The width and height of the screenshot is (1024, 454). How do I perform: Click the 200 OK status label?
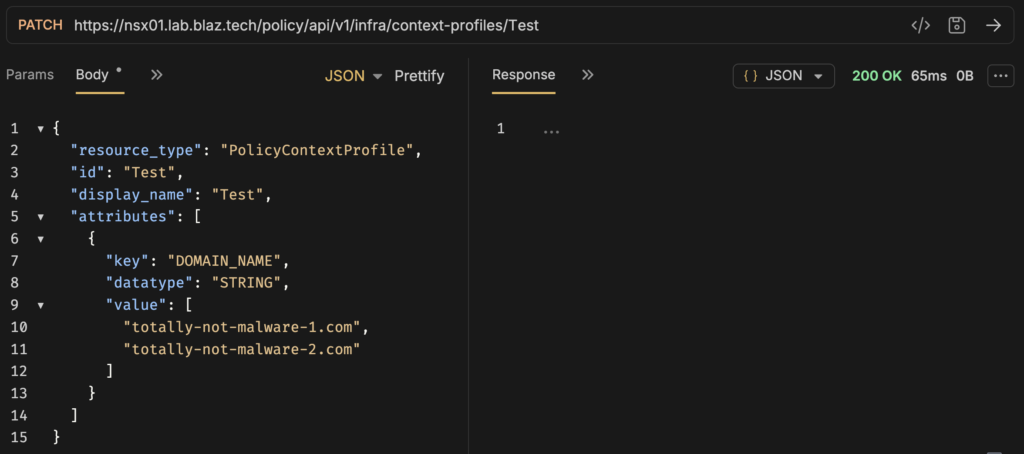coord(876,76)
